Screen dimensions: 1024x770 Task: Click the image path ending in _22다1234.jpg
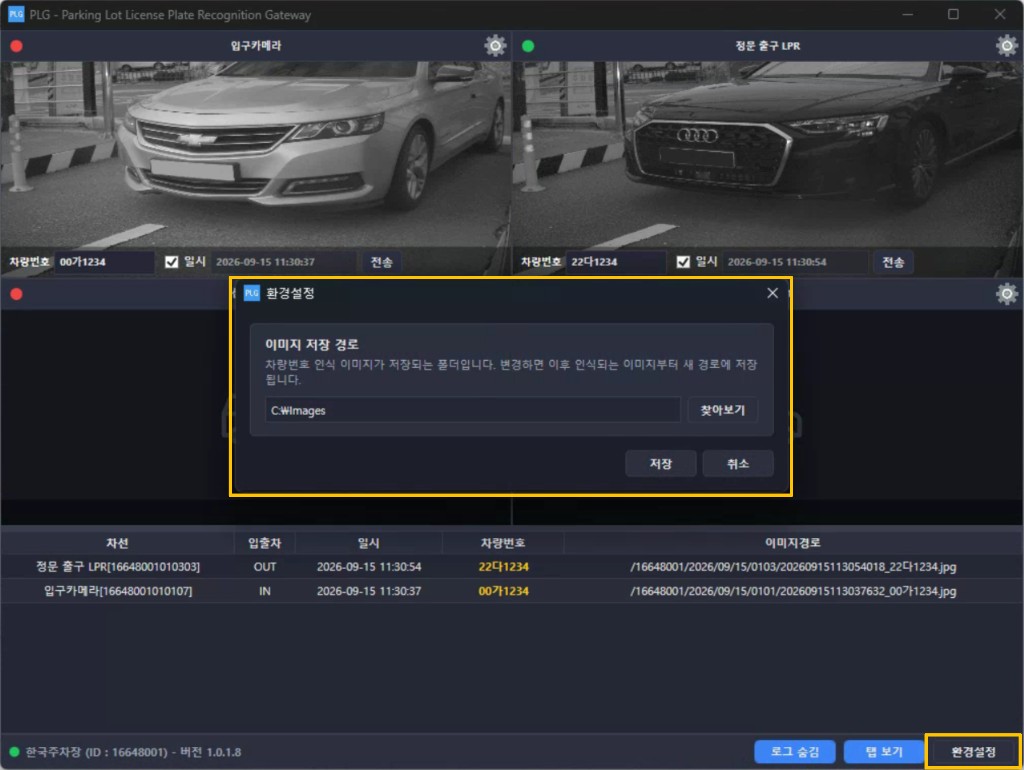tap(793, 567)
